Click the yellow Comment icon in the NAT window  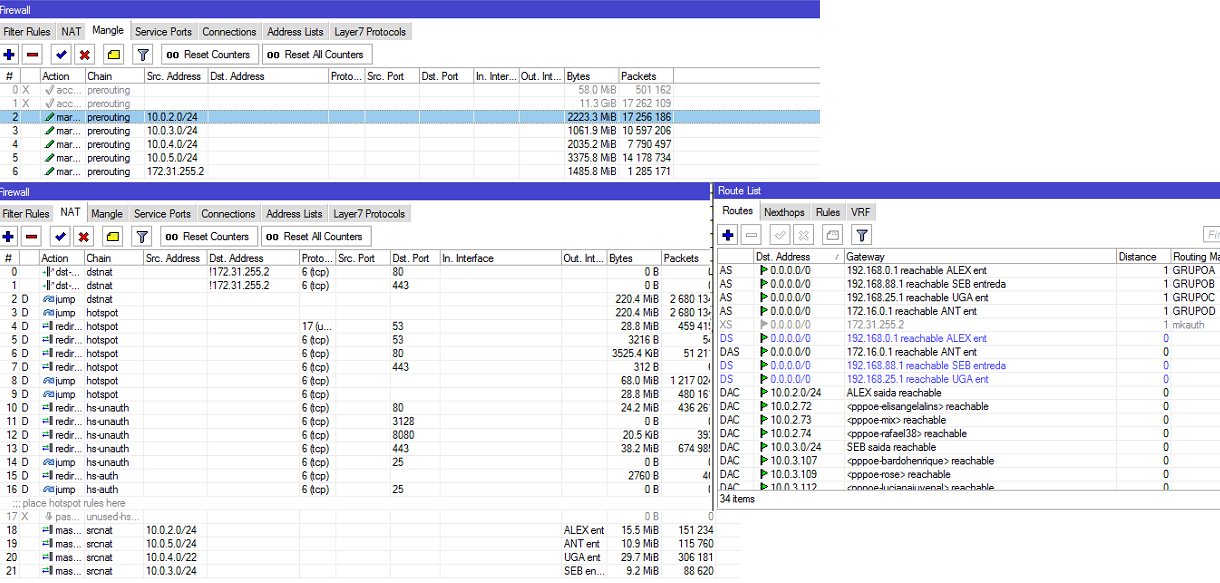(x=113, y=237)
